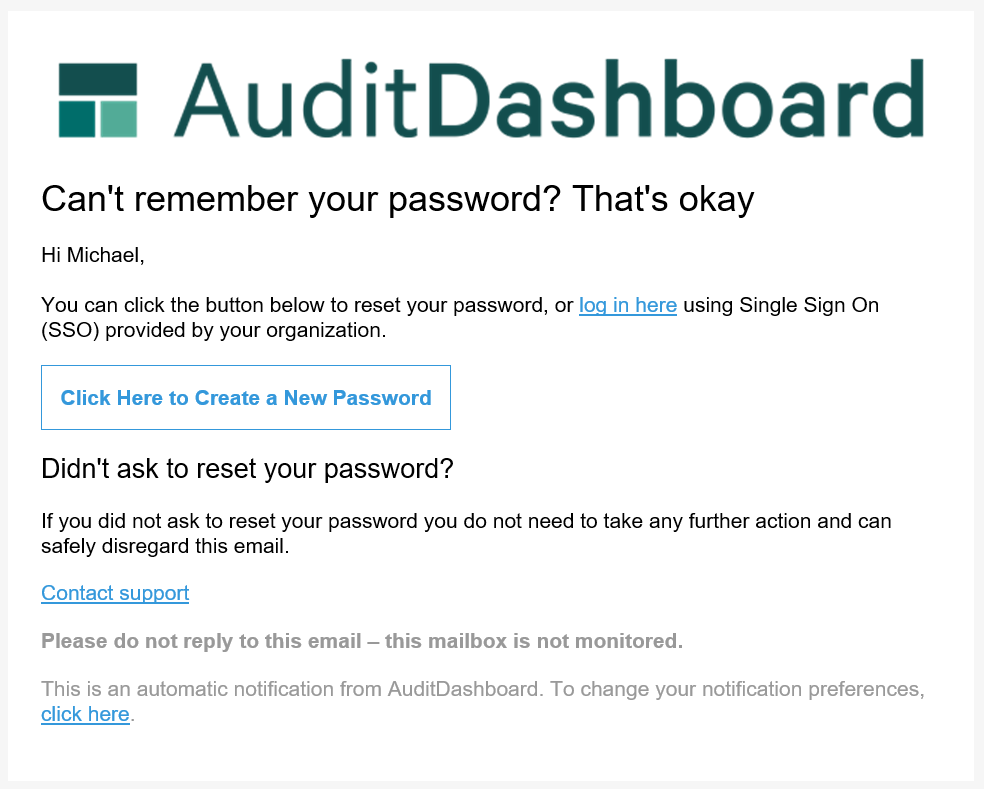Click the "If you did not ask" paragraph start

click(120, 521)
